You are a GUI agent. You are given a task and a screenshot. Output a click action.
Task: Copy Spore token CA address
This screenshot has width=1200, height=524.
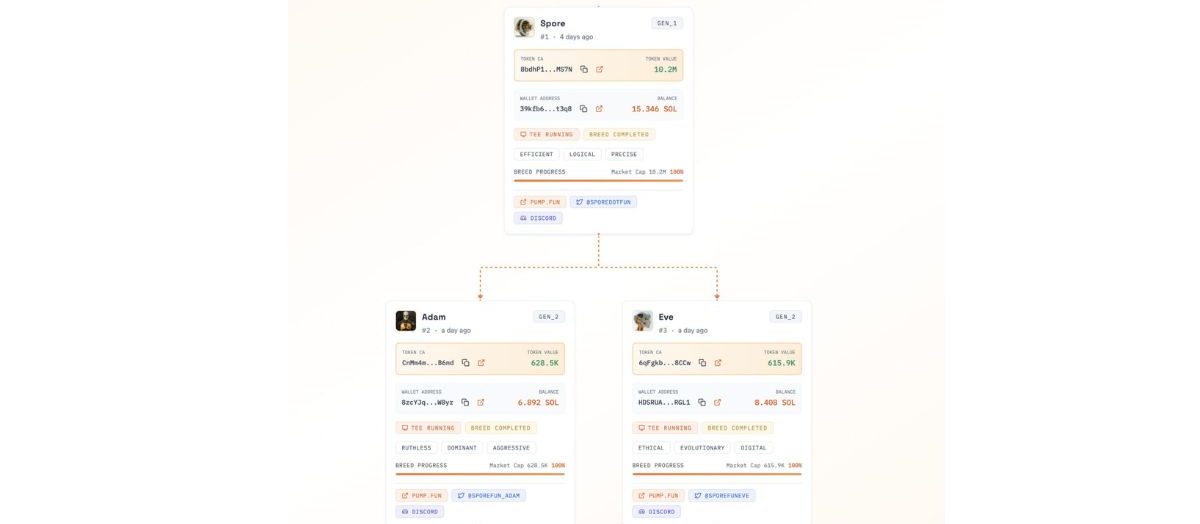pos(584,69)
